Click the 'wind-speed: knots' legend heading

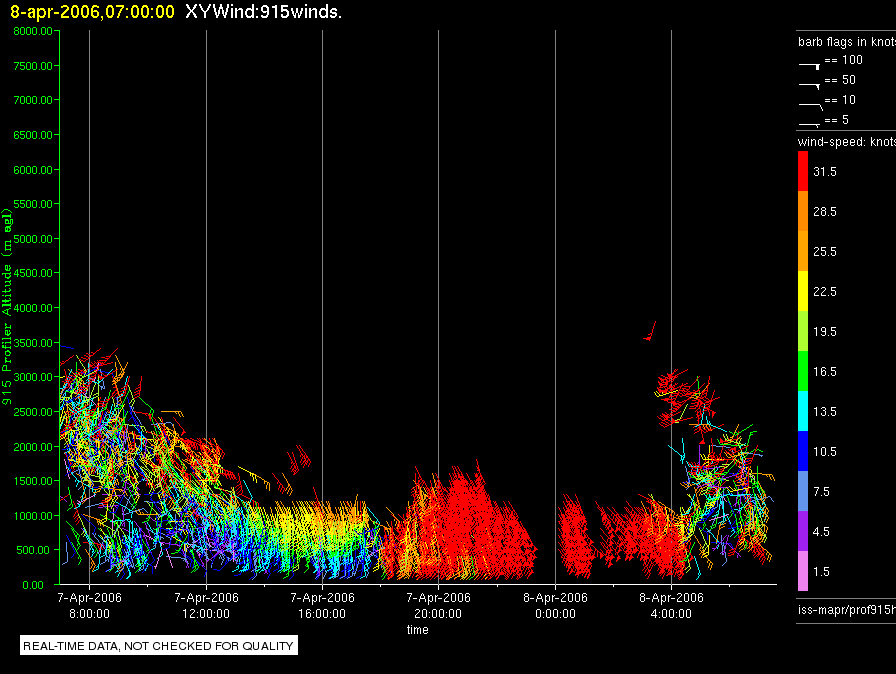coord(847,142)
